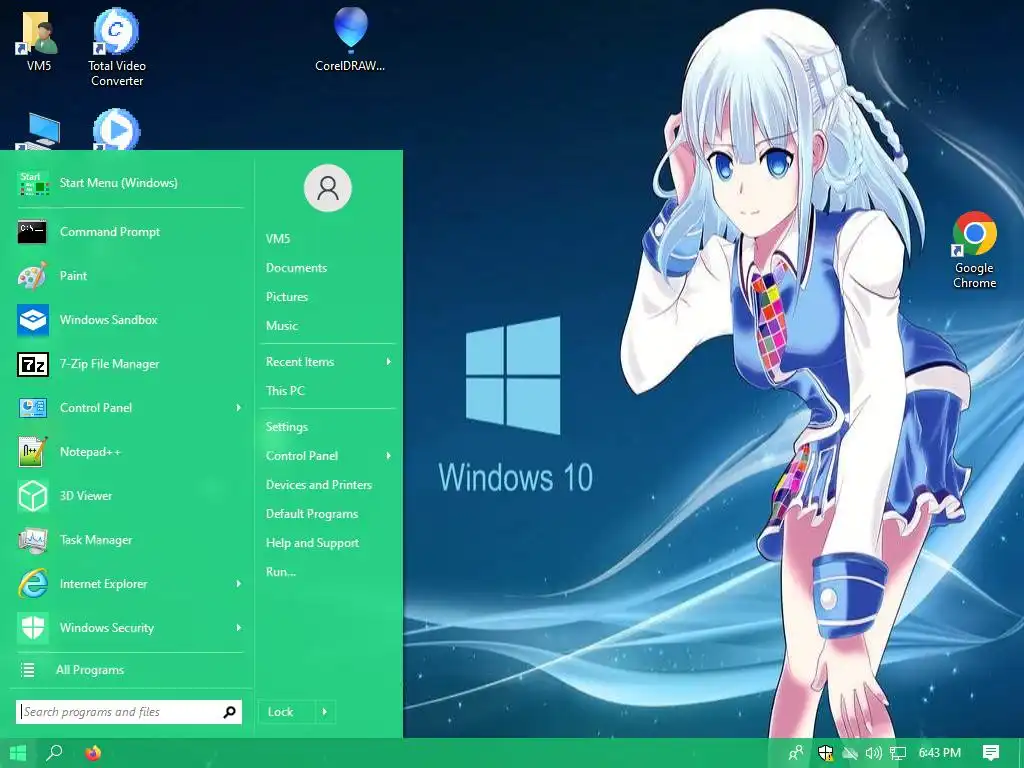1024x768 pixels.
Task: Click the Lock button
Action: tap(287, 712)
